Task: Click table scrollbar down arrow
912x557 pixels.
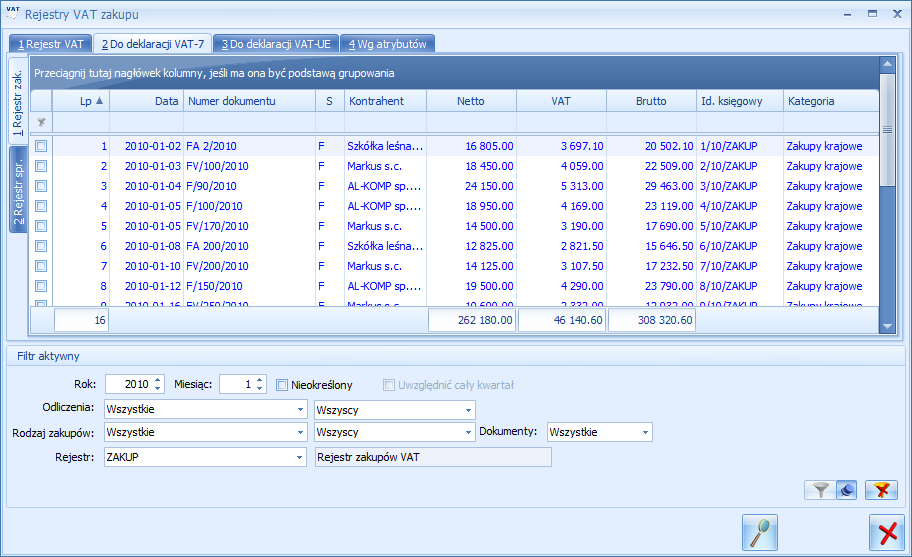Action: 887,327
